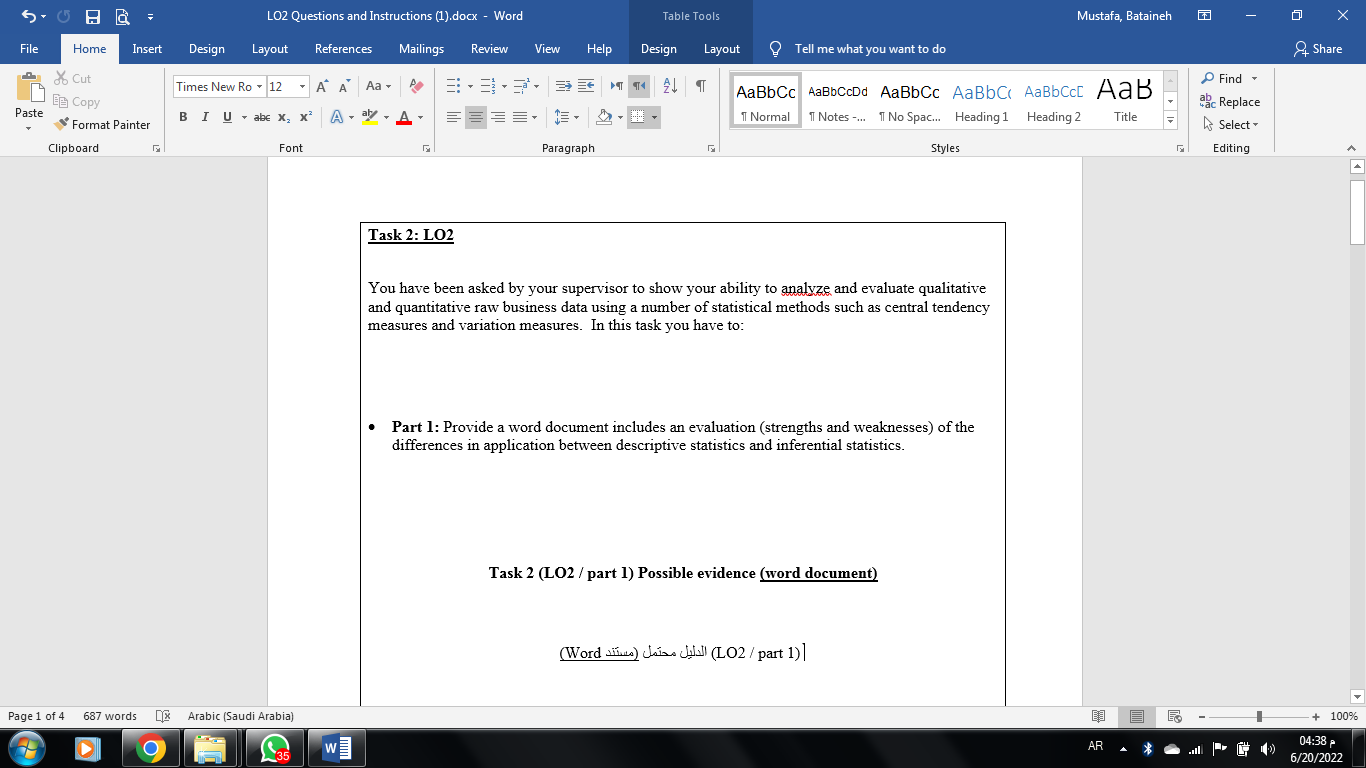
Task: Enable center text alignment
Action: 475,116
